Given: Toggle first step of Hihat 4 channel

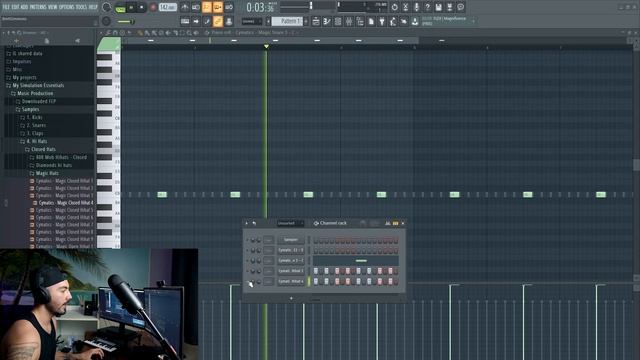Looking at the screenshot, I should coord(316,281).
